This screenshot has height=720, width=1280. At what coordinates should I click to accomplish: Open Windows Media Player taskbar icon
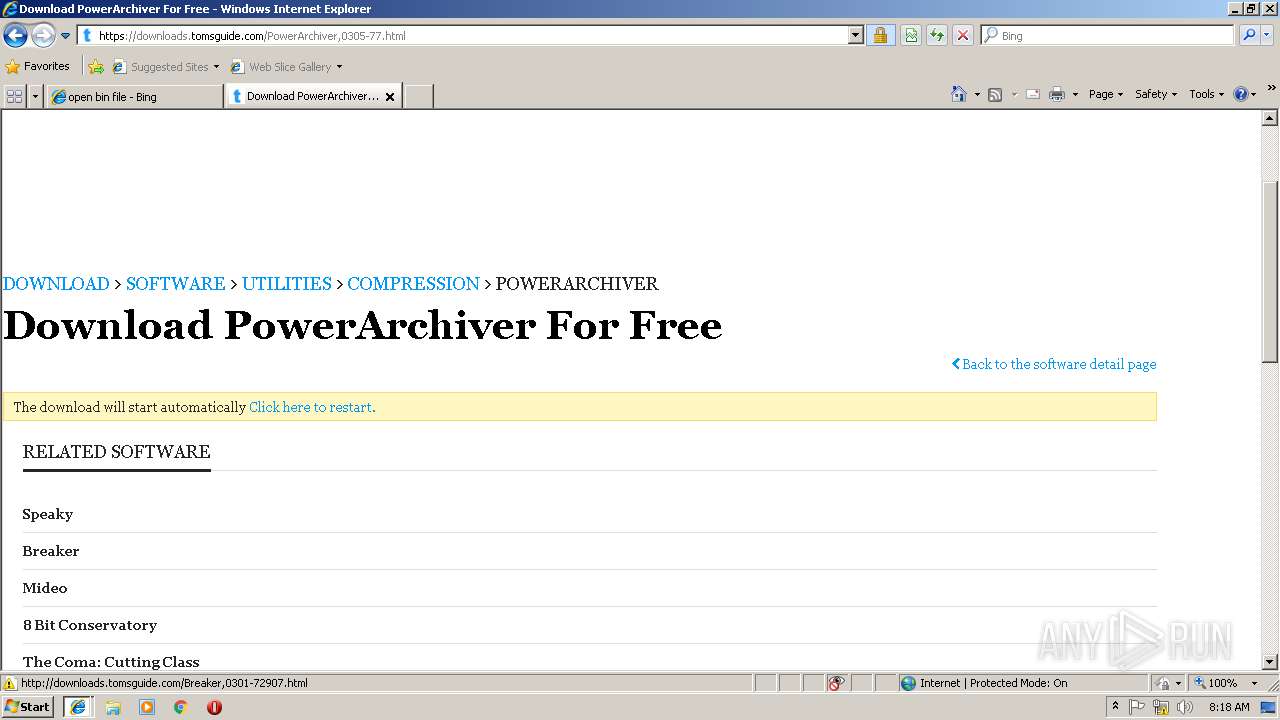pos(147,707)
